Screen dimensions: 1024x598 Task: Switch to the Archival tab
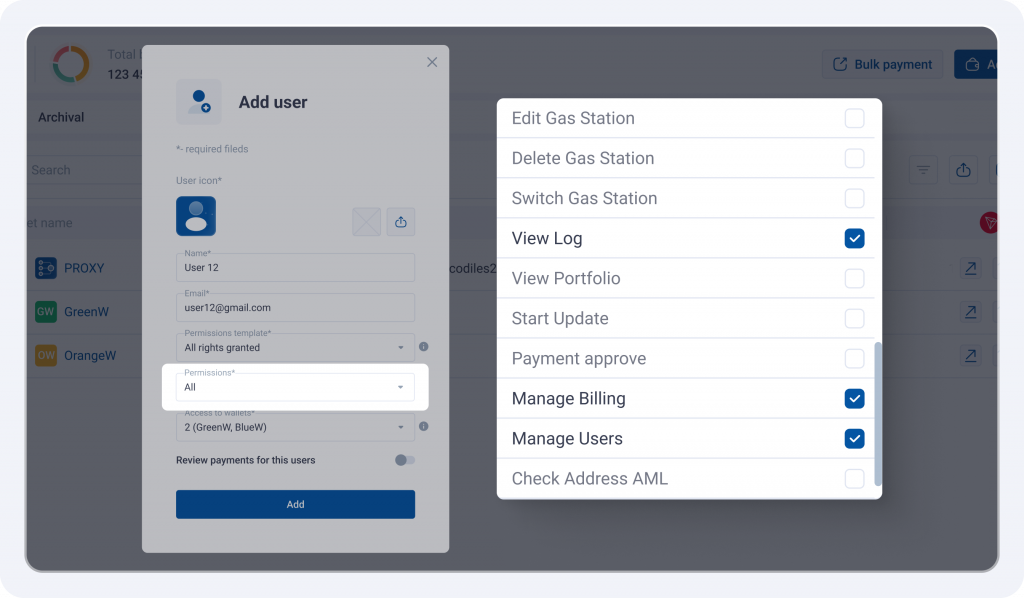[61, 118]
